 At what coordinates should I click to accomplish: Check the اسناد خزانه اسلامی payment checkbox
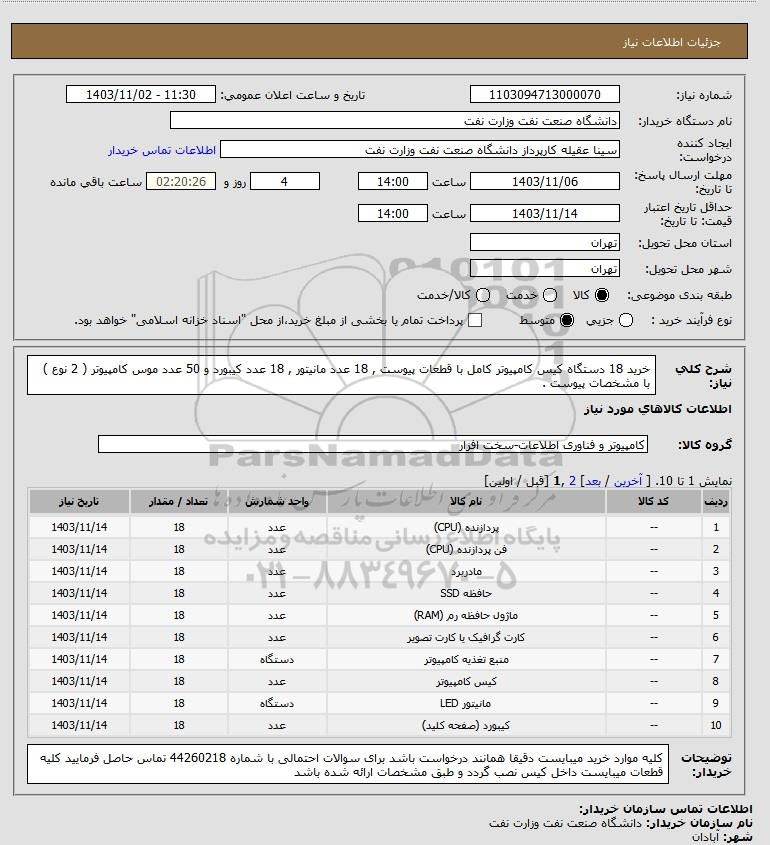[475, 320]
